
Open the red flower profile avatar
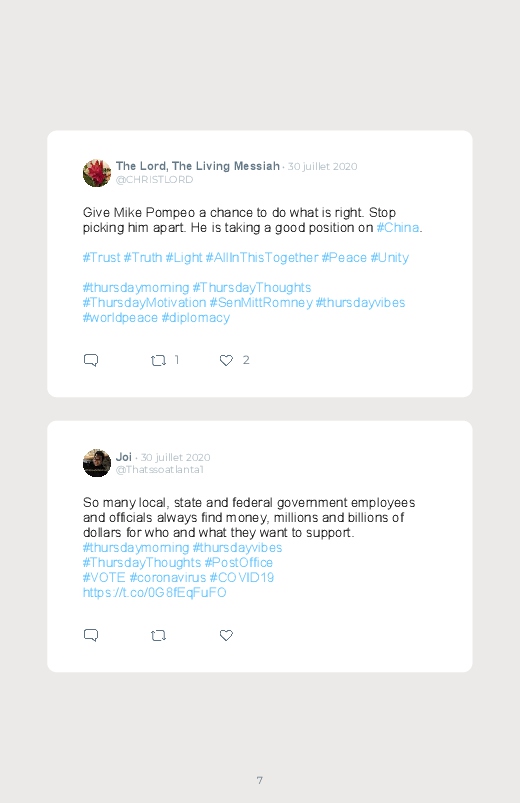pyautogui.click(x=97, y=173)
